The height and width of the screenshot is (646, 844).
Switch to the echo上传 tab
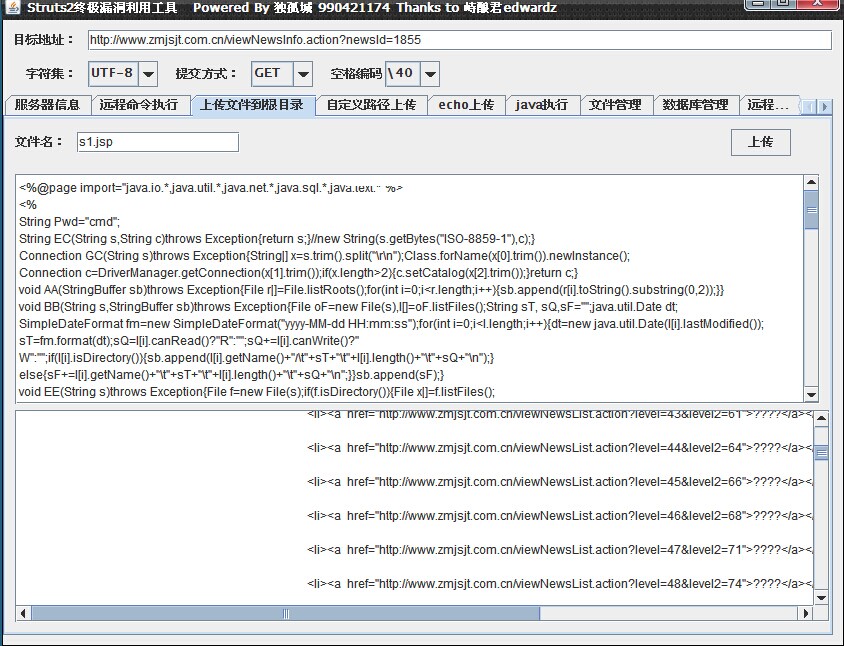[x=466, y=105]
